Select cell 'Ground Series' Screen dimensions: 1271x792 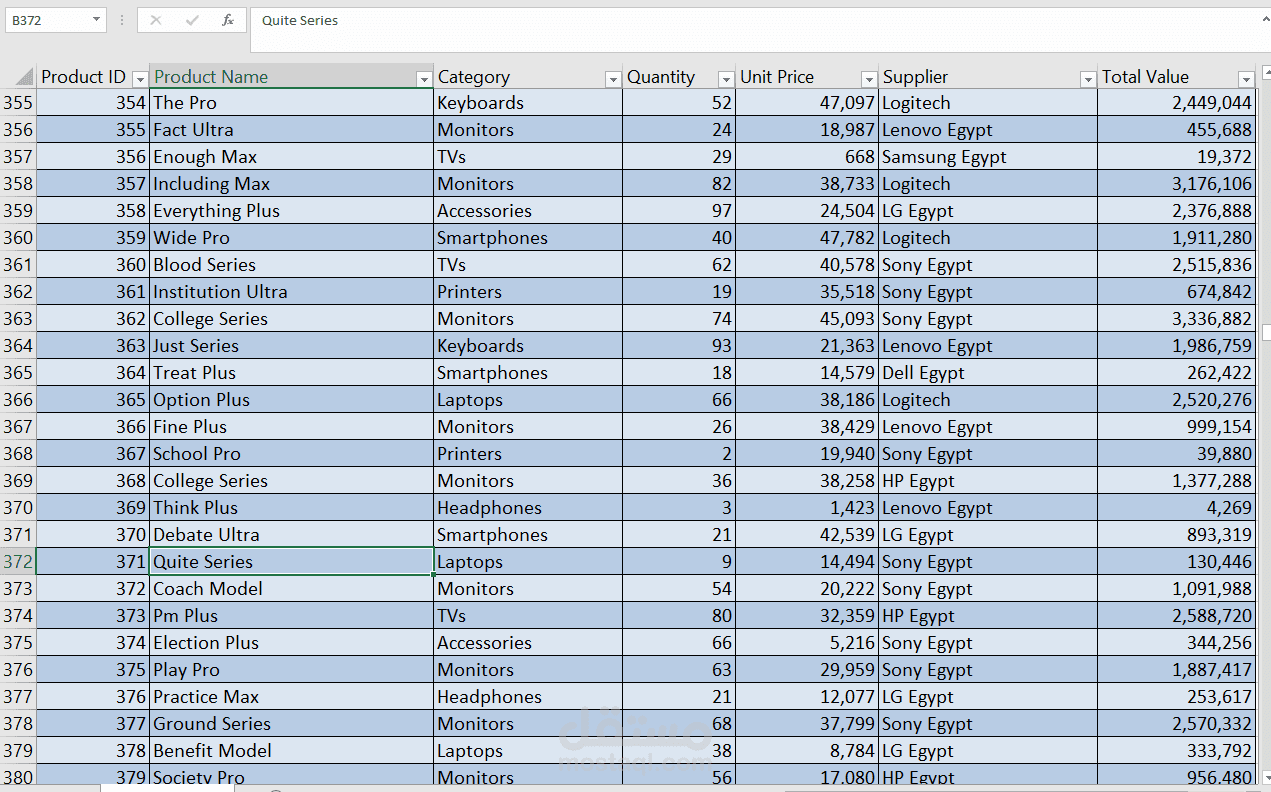coord(291,724)
